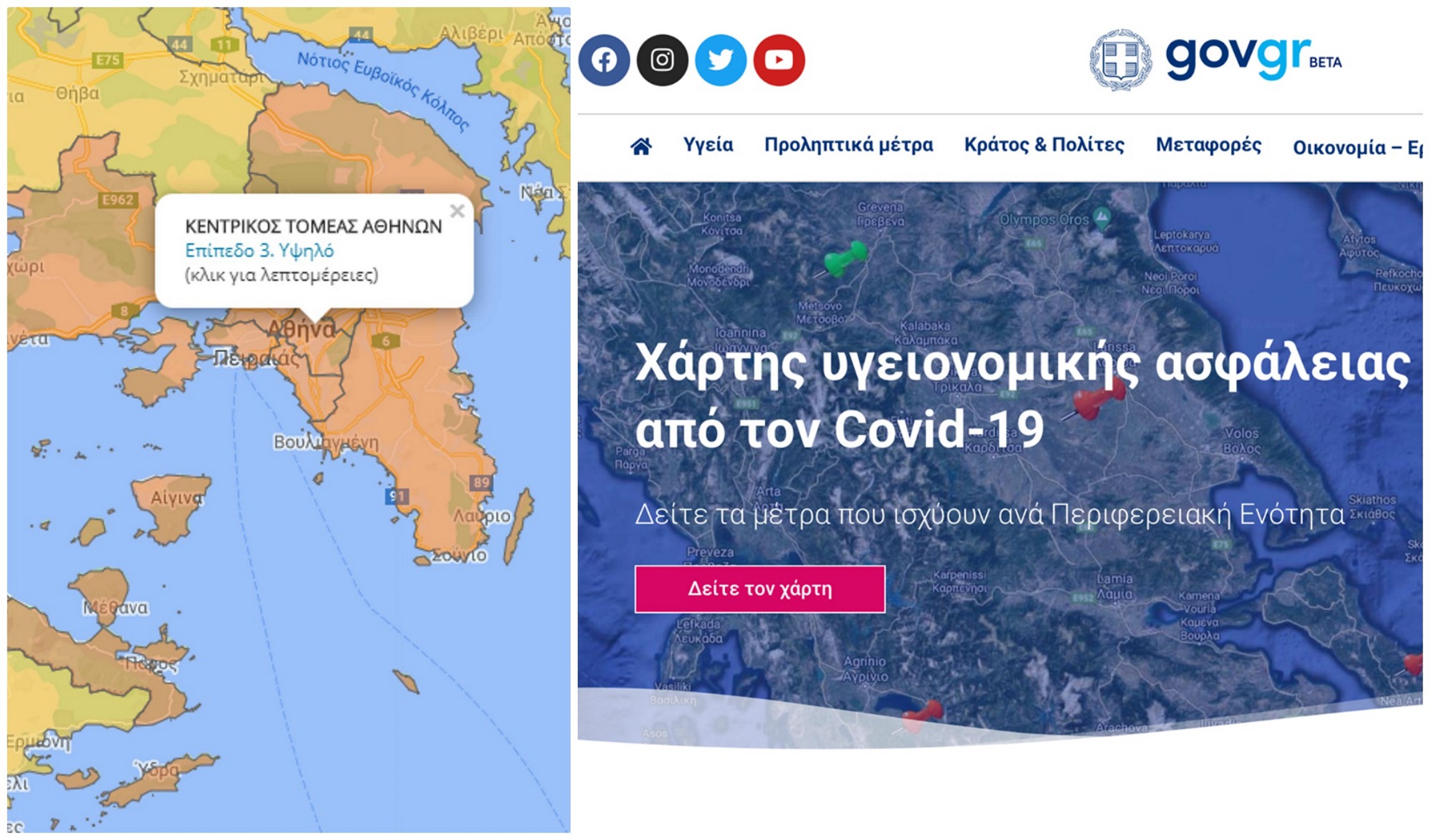1430x840 pixels.
Task: Click the Λαύριο label on the map
Action: (482, 516)
